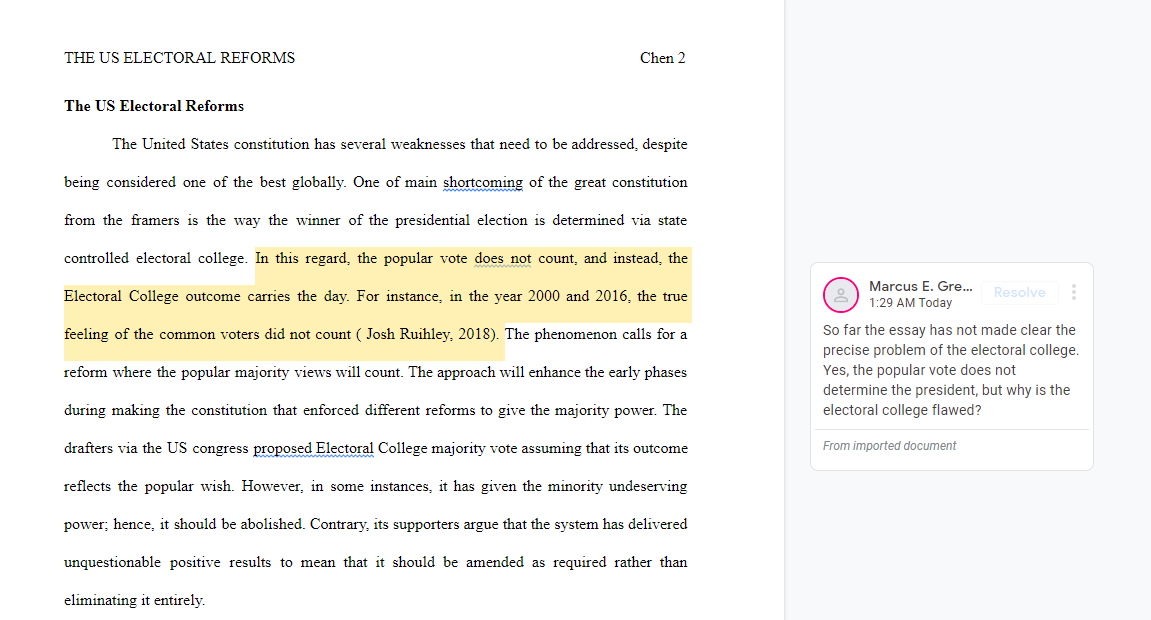Click the underlined phrase 'does not'
1151x620 pixels.
coord(502,258)
